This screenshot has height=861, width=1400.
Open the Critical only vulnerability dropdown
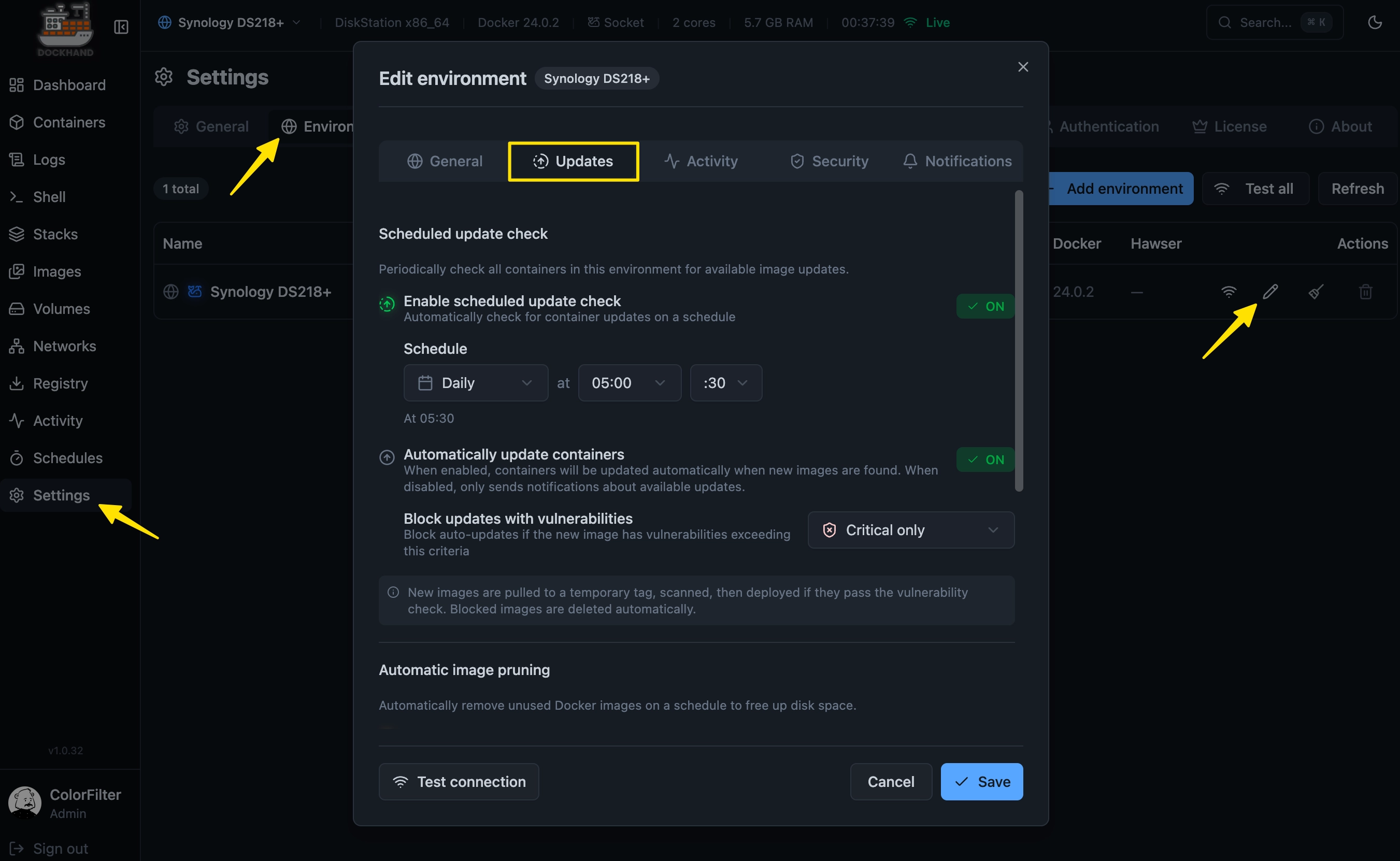[911, 529]
